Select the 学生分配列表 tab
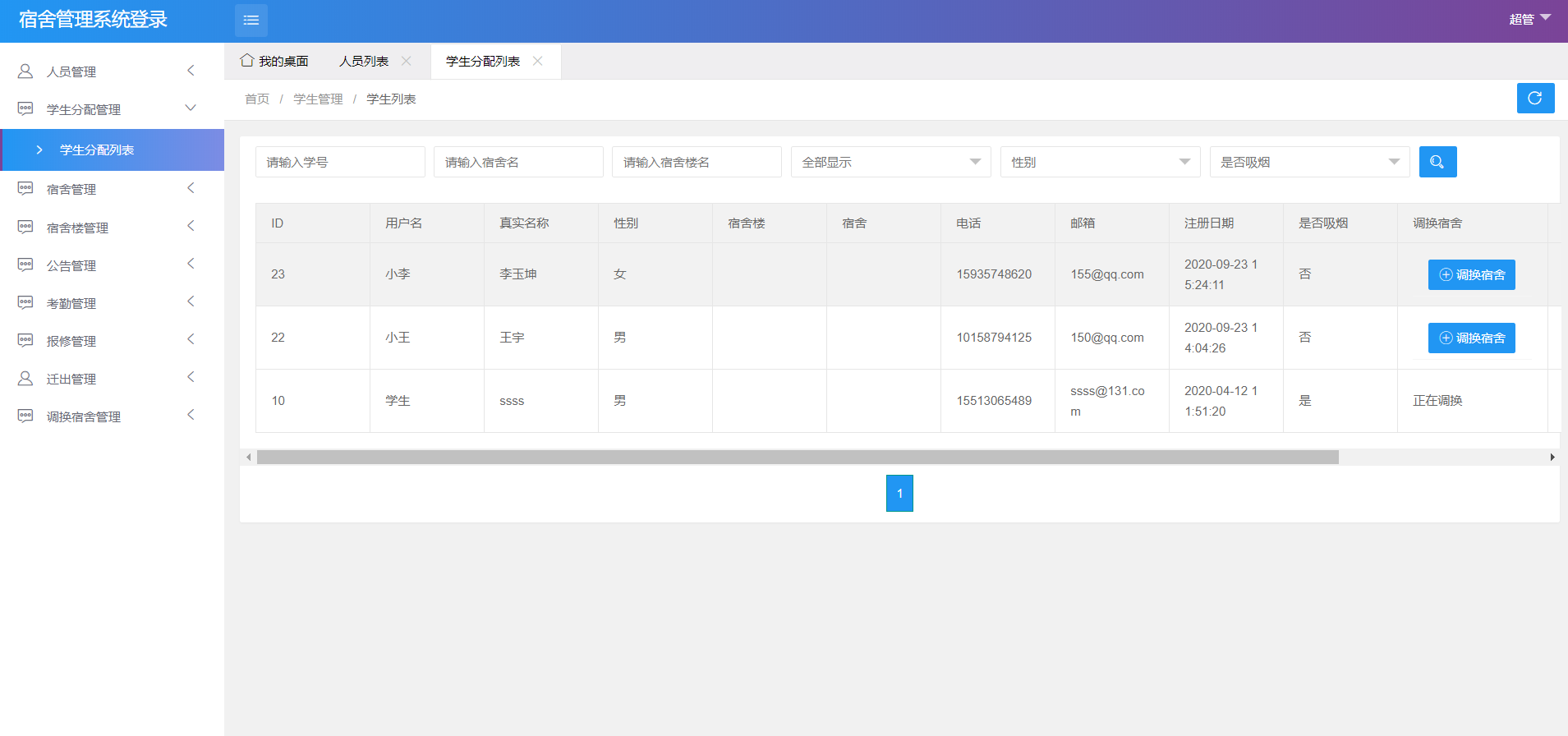The height and width of the screenshot is (736, 1568). (x=483, y=62)
